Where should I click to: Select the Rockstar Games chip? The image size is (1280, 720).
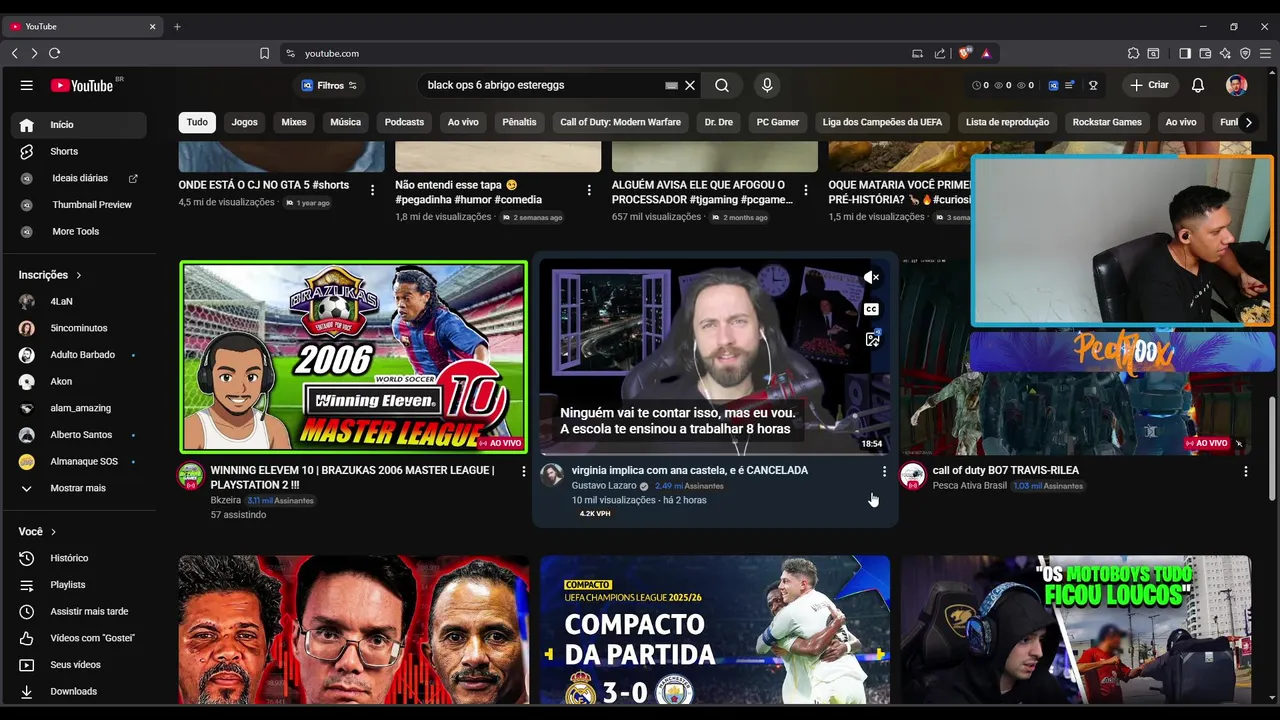click(1107, 122)
